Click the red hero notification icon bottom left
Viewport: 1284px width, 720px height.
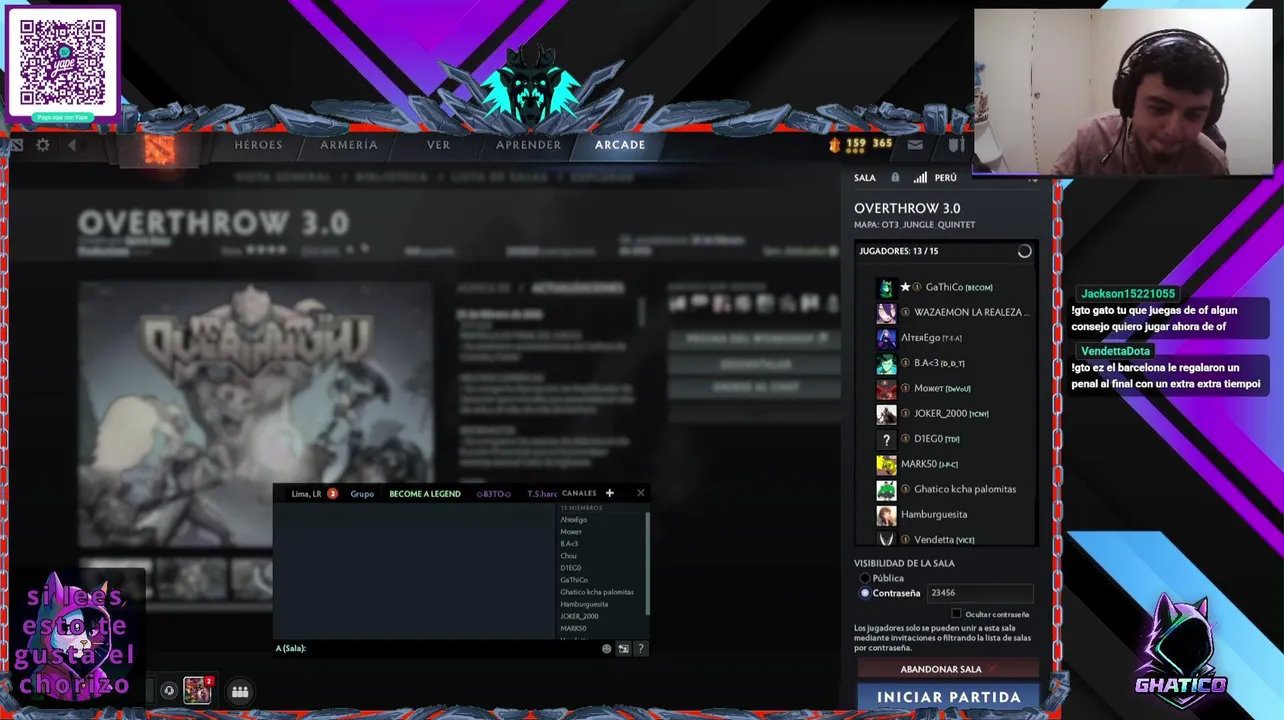pos(198,690)
